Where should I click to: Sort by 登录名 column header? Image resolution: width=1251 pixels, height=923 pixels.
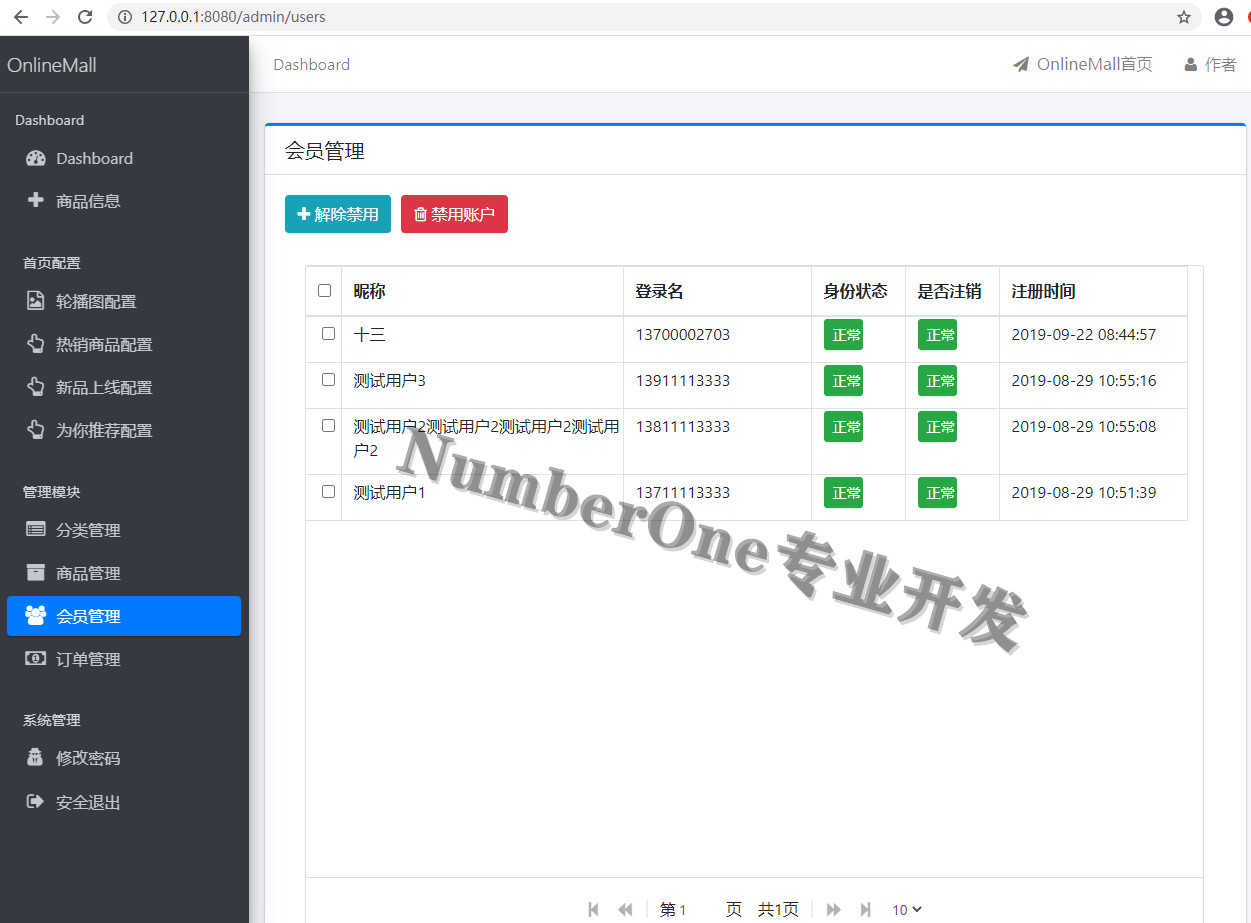click(x=717, y=291)
